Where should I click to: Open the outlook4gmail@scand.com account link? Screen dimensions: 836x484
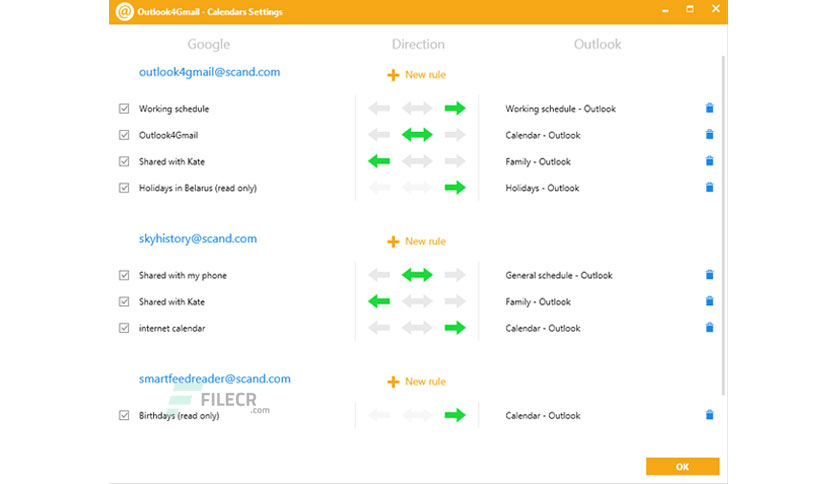click(x=210, y=72)
